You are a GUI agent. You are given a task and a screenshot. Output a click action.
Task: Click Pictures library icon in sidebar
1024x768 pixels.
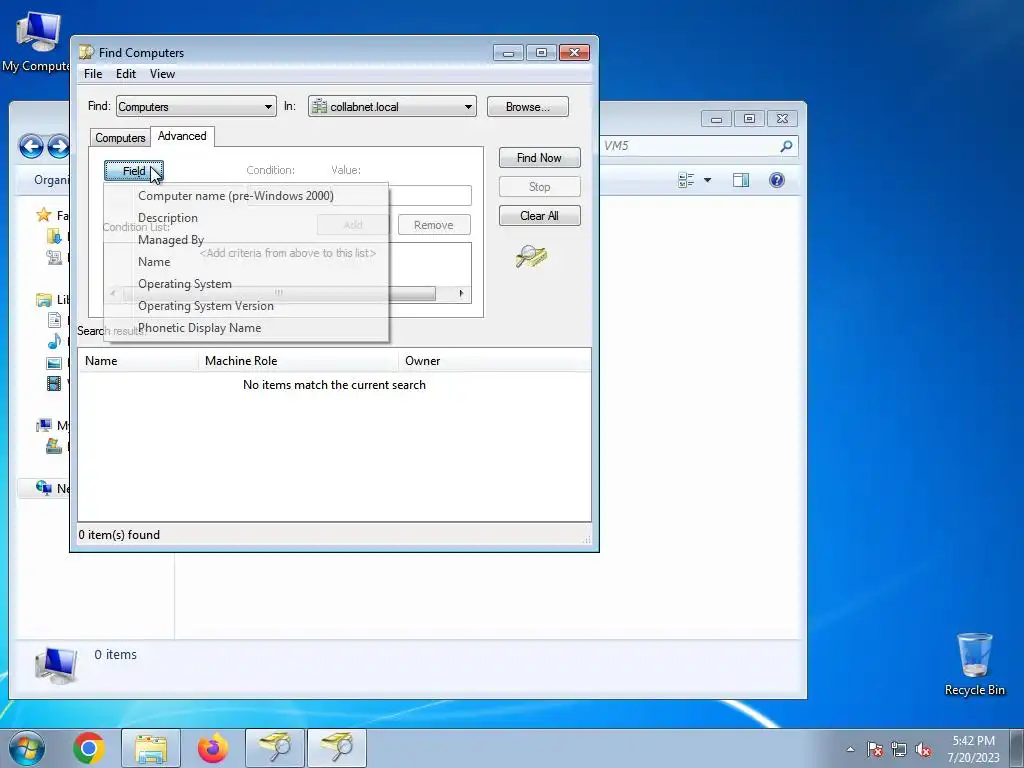coord(54,363)
